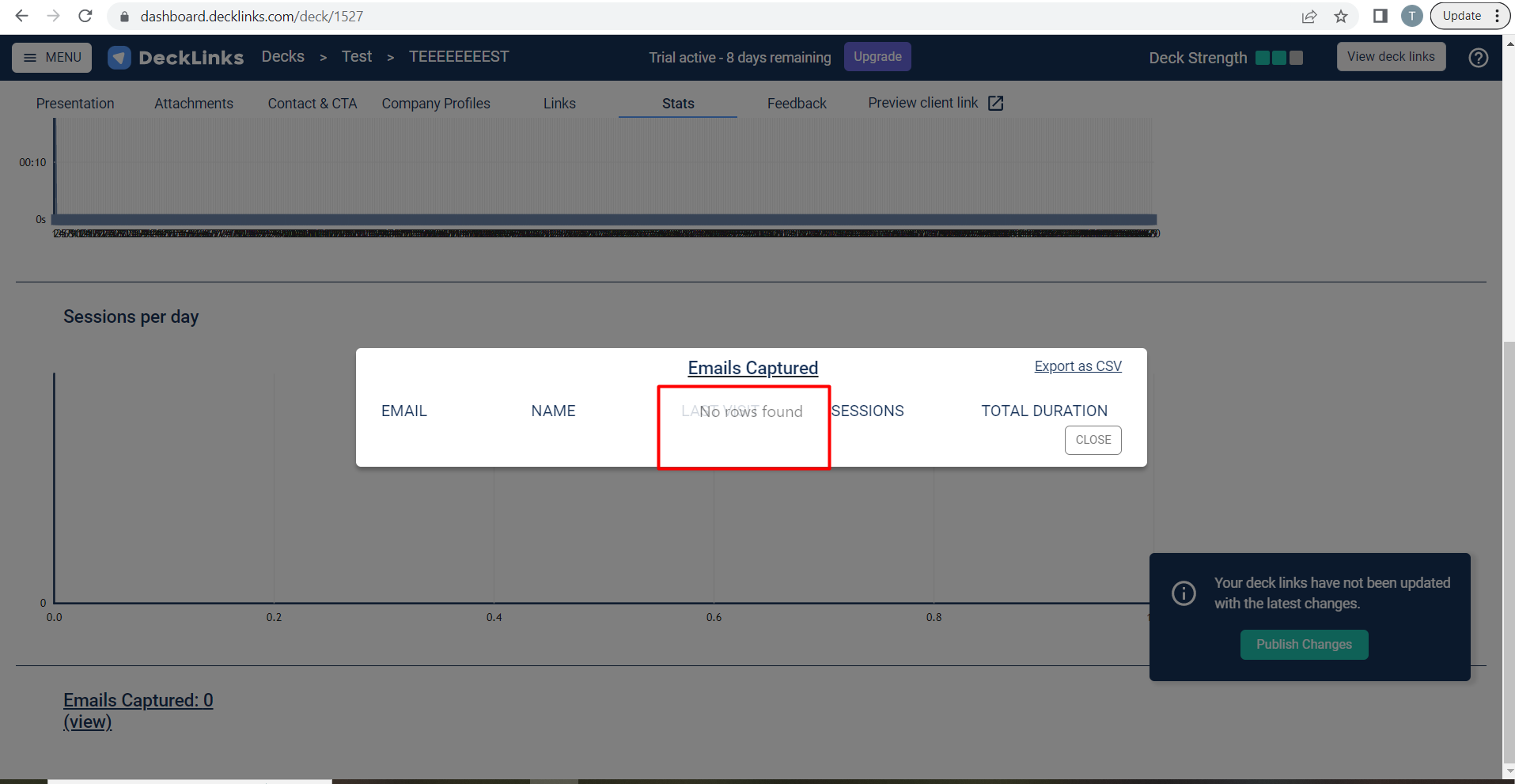Click the NAME column header
1515x784 pixels.
(553, 411)
